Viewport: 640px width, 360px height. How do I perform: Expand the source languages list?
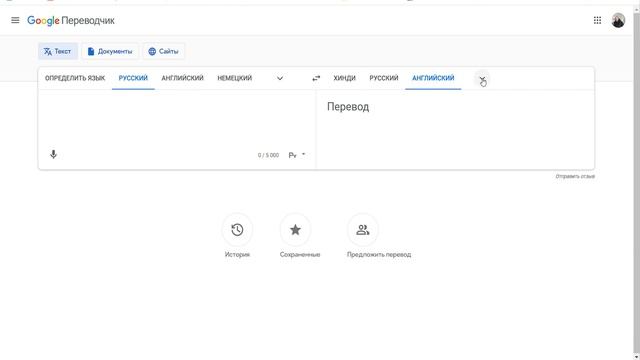point(280,78)
